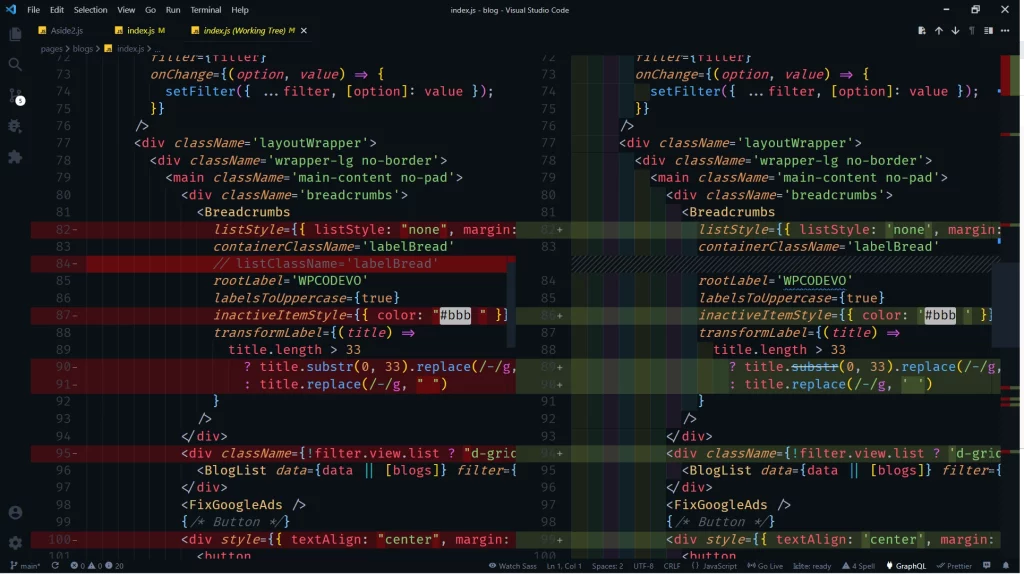Screen dimensions: 1024x574
Task: Open the Manage gear menu
Action: tap(15, 543)
